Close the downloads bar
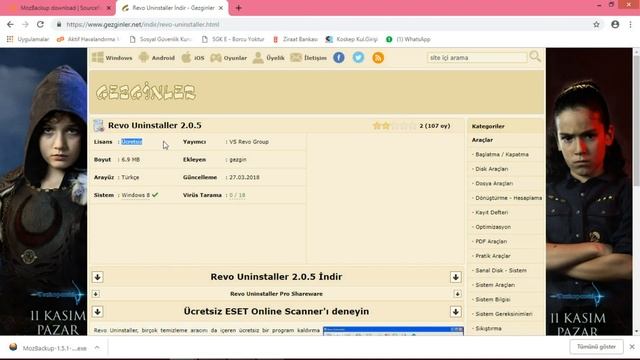 click(x=632, y=347)
